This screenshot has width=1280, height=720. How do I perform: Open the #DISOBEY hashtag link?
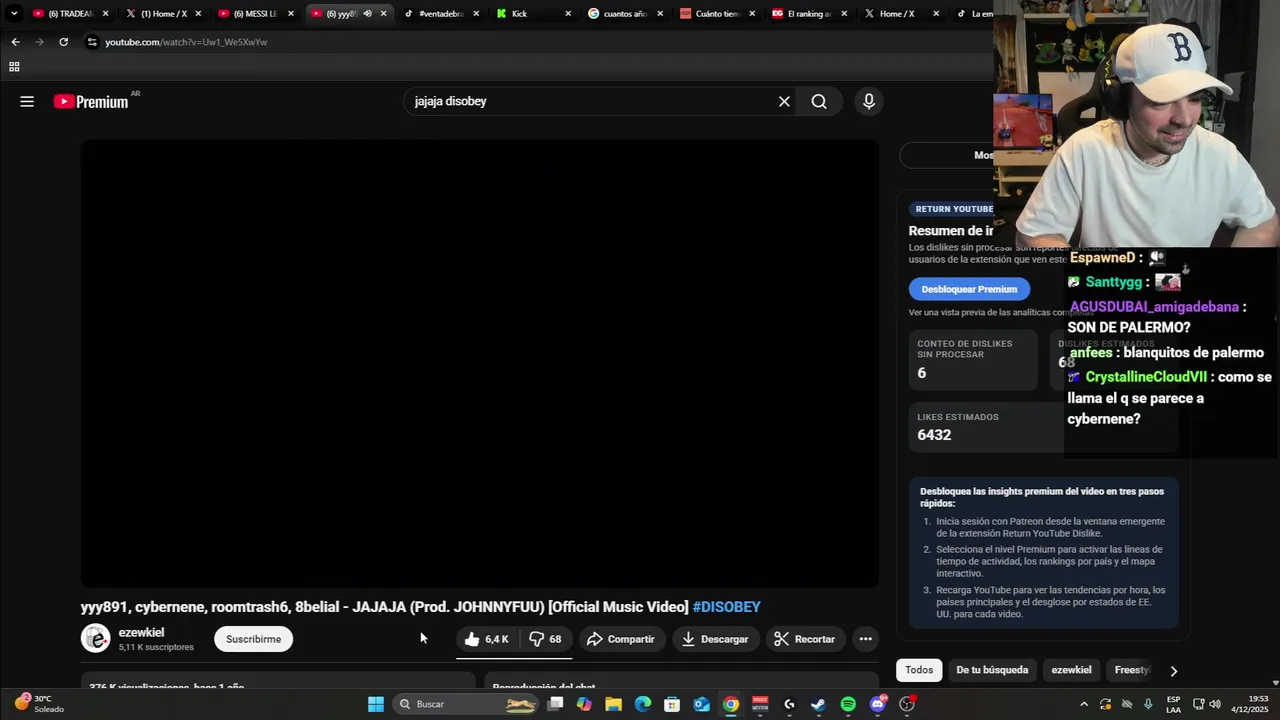pos(726,607)
